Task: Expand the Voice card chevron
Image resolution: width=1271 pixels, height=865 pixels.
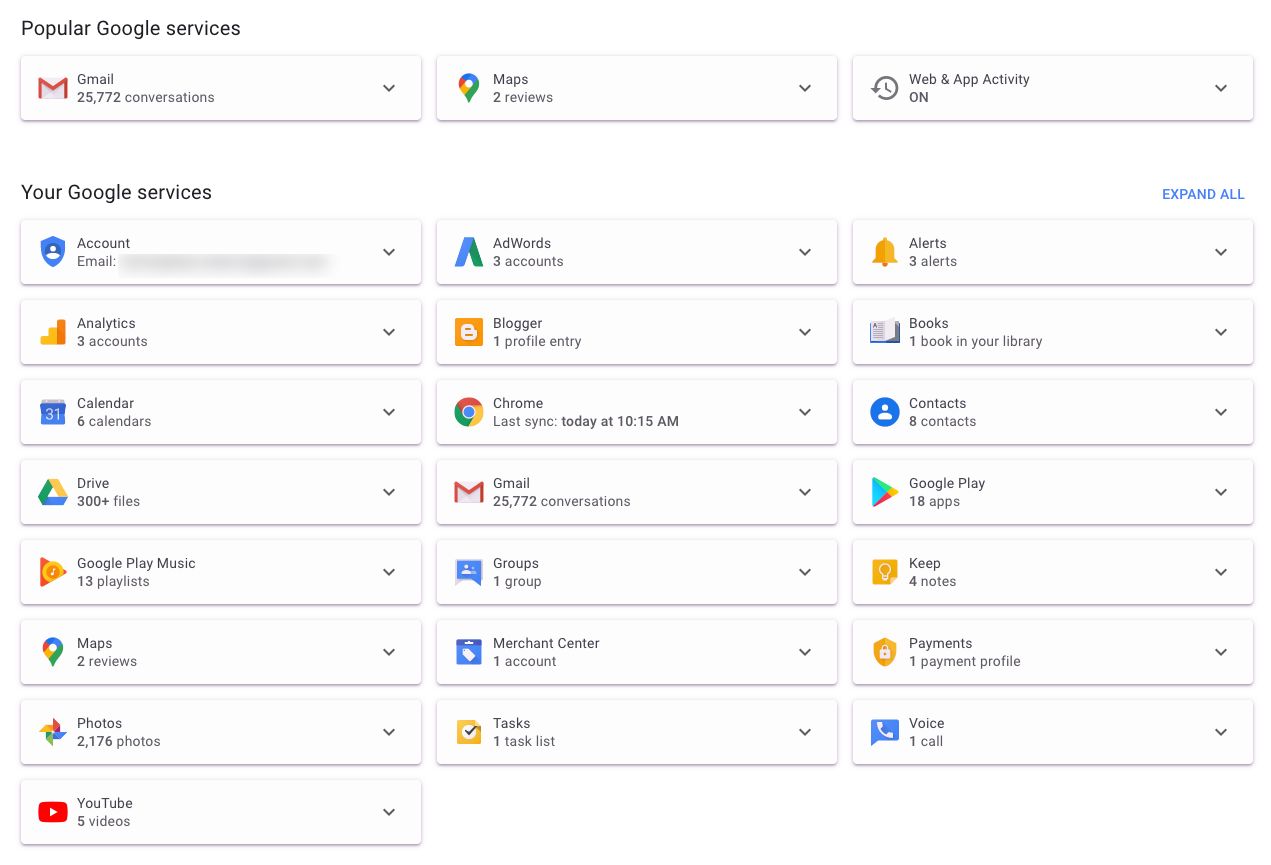Action: [1221, 732]
